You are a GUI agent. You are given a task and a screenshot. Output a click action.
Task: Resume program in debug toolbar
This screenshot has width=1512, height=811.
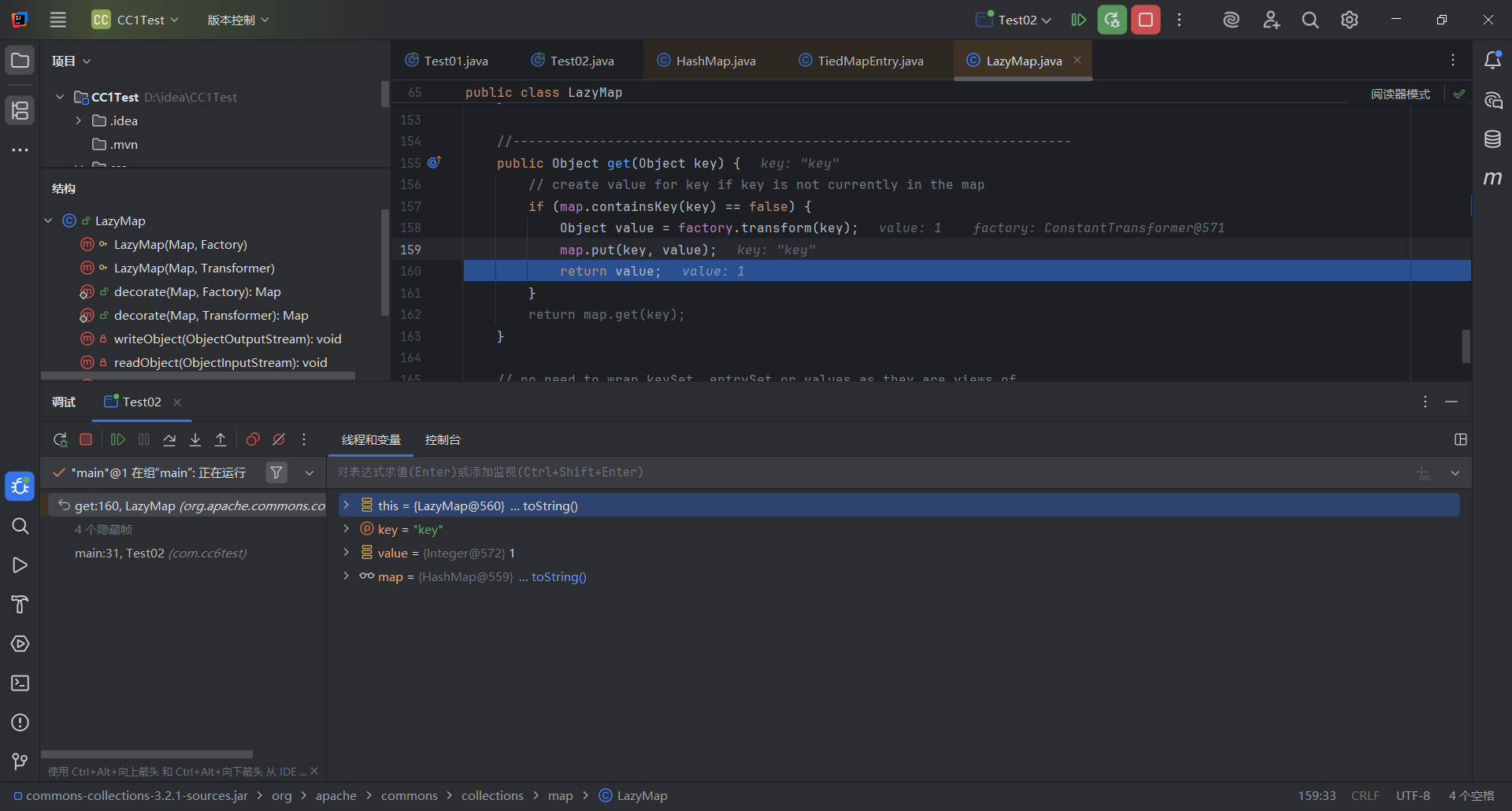tap(118, 439)
